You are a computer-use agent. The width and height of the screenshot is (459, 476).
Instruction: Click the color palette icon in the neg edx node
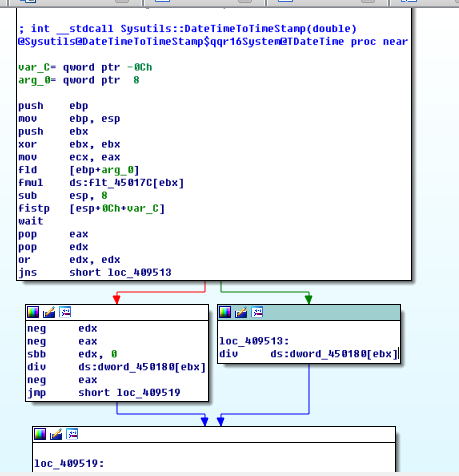[33, 312]
